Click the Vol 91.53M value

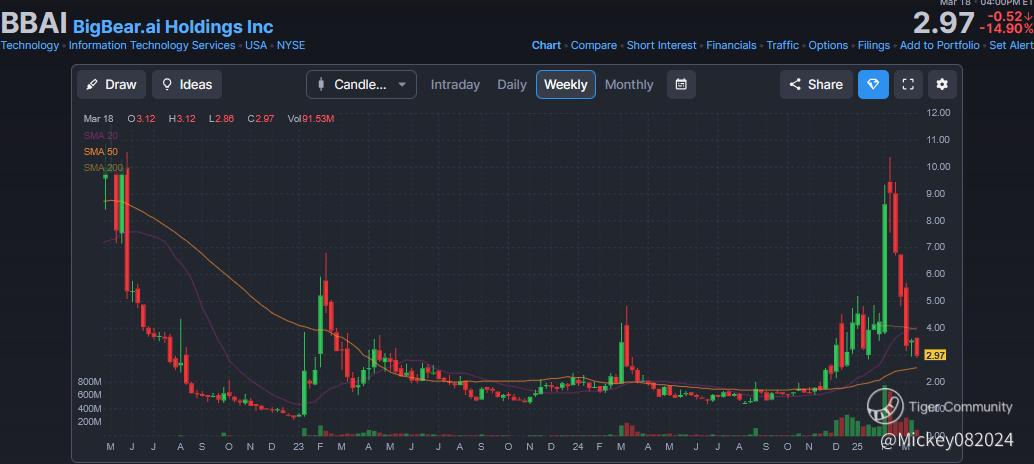311,119
